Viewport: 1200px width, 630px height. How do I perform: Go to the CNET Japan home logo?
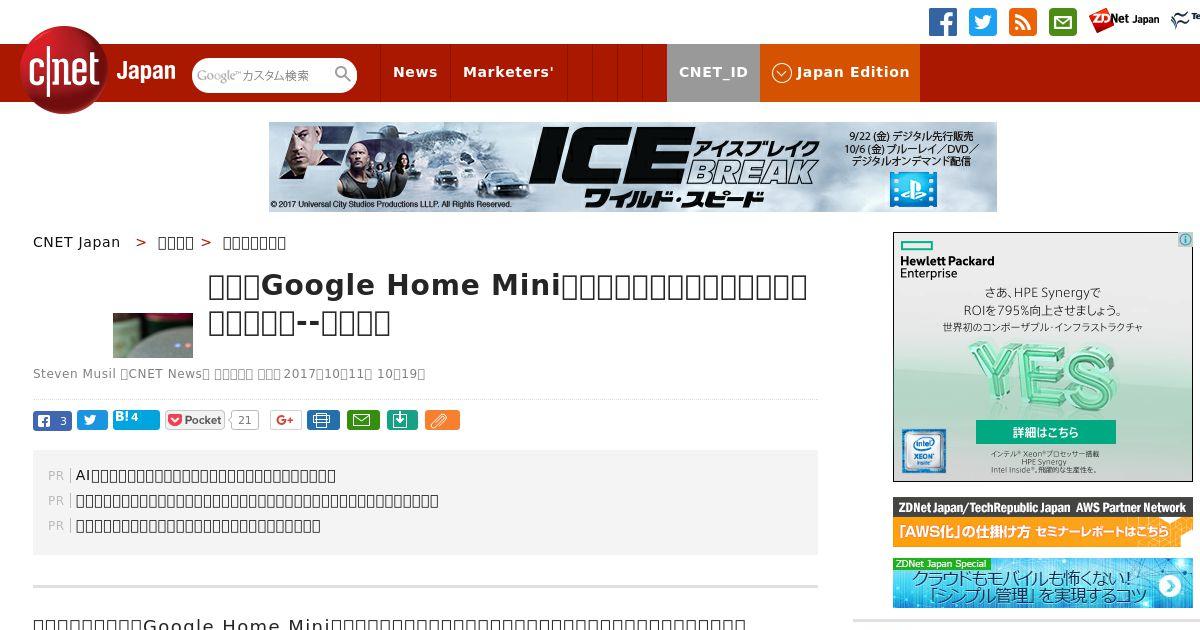[98, 70]
